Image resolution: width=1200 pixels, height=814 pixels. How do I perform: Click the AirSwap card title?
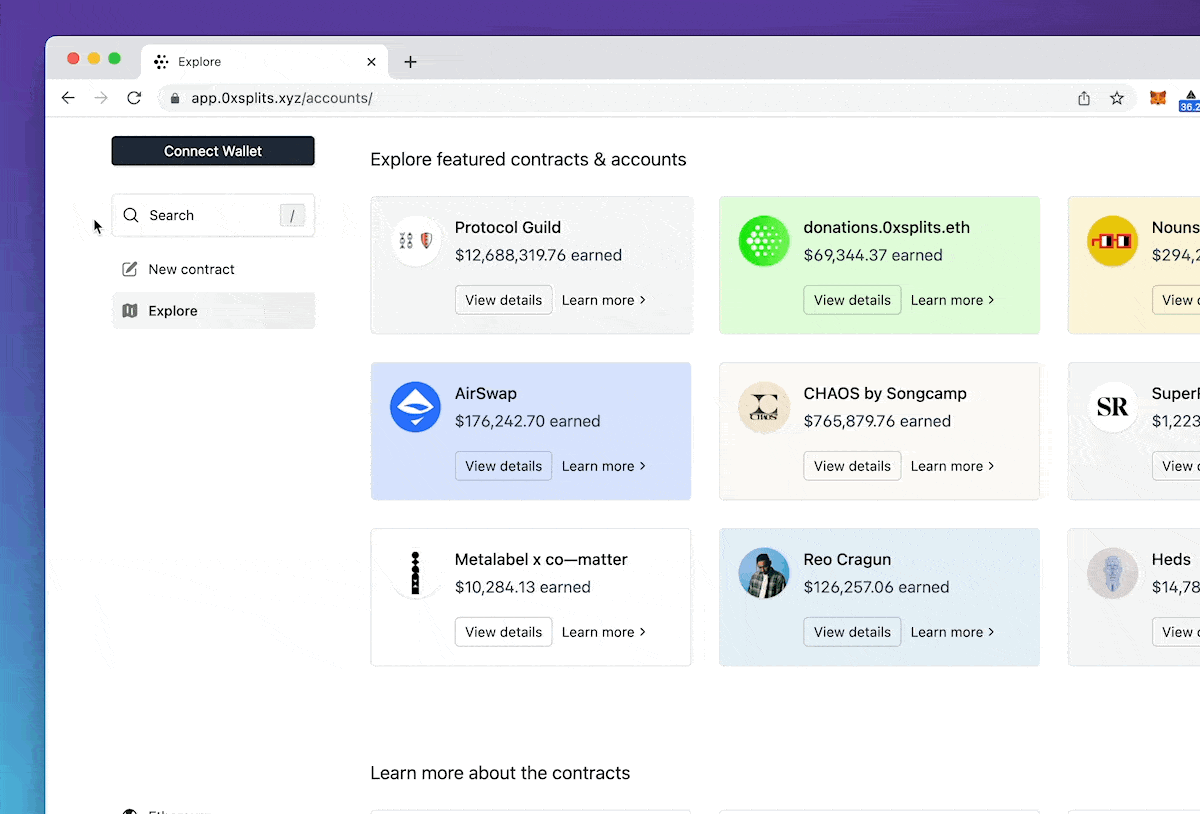486,393
